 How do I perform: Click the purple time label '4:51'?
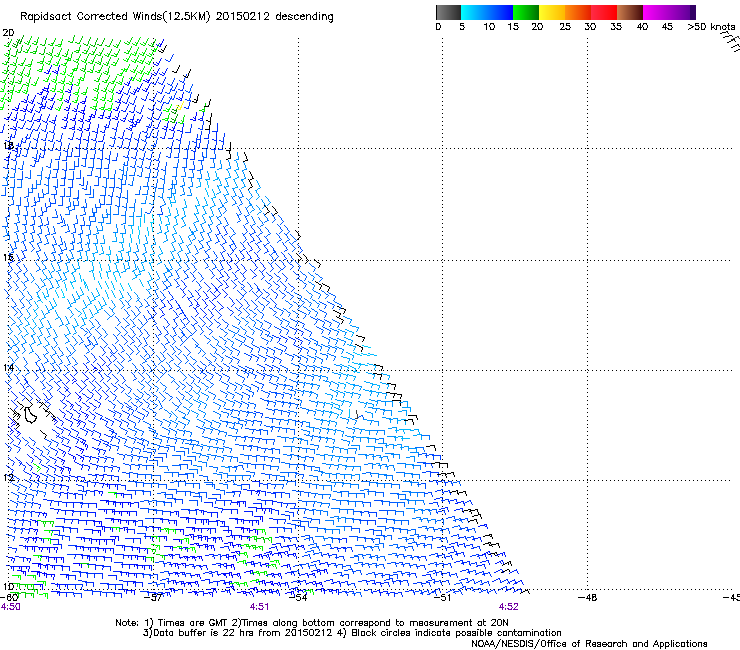(260, 607)
